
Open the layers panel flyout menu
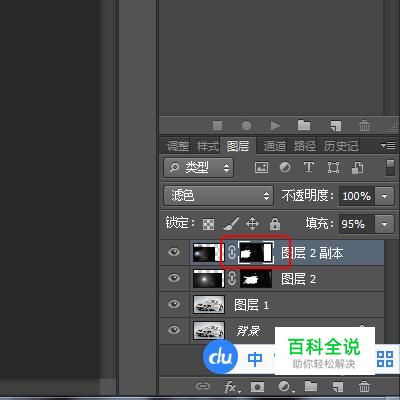(388, 146)
